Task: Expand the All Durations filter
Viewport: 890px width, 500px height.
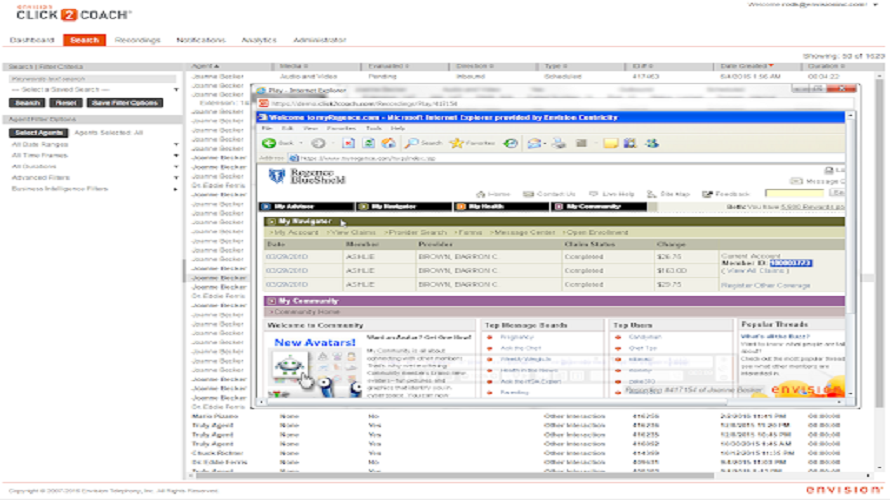Action: coord(94,167)
